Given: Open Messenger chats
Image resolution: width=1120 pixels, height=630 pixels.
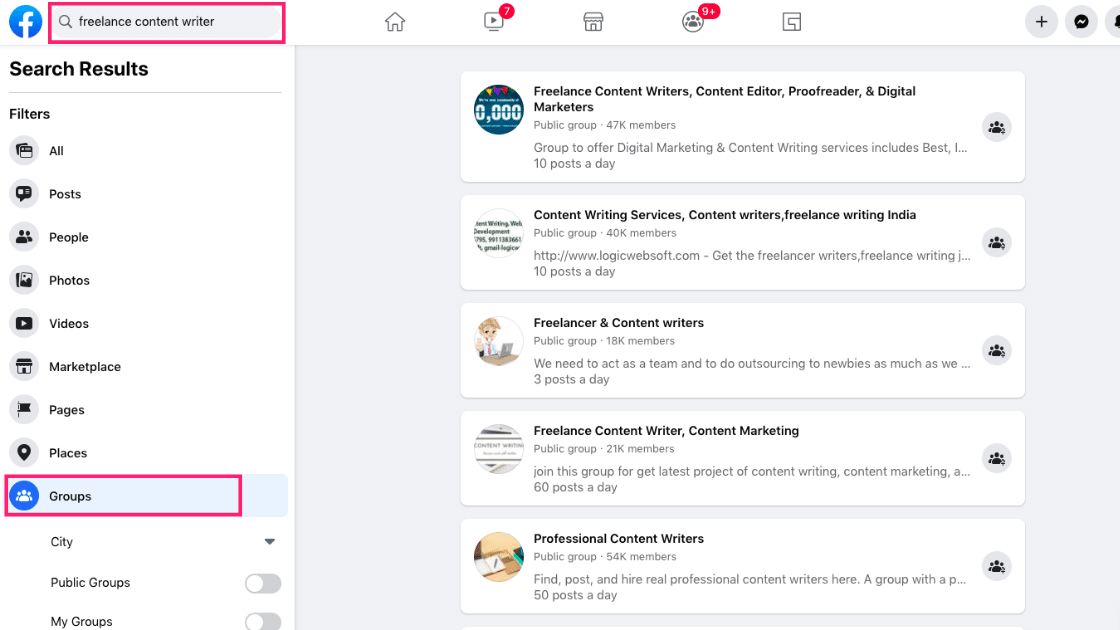Looking at the screenshot, I should coord(1081,21).
